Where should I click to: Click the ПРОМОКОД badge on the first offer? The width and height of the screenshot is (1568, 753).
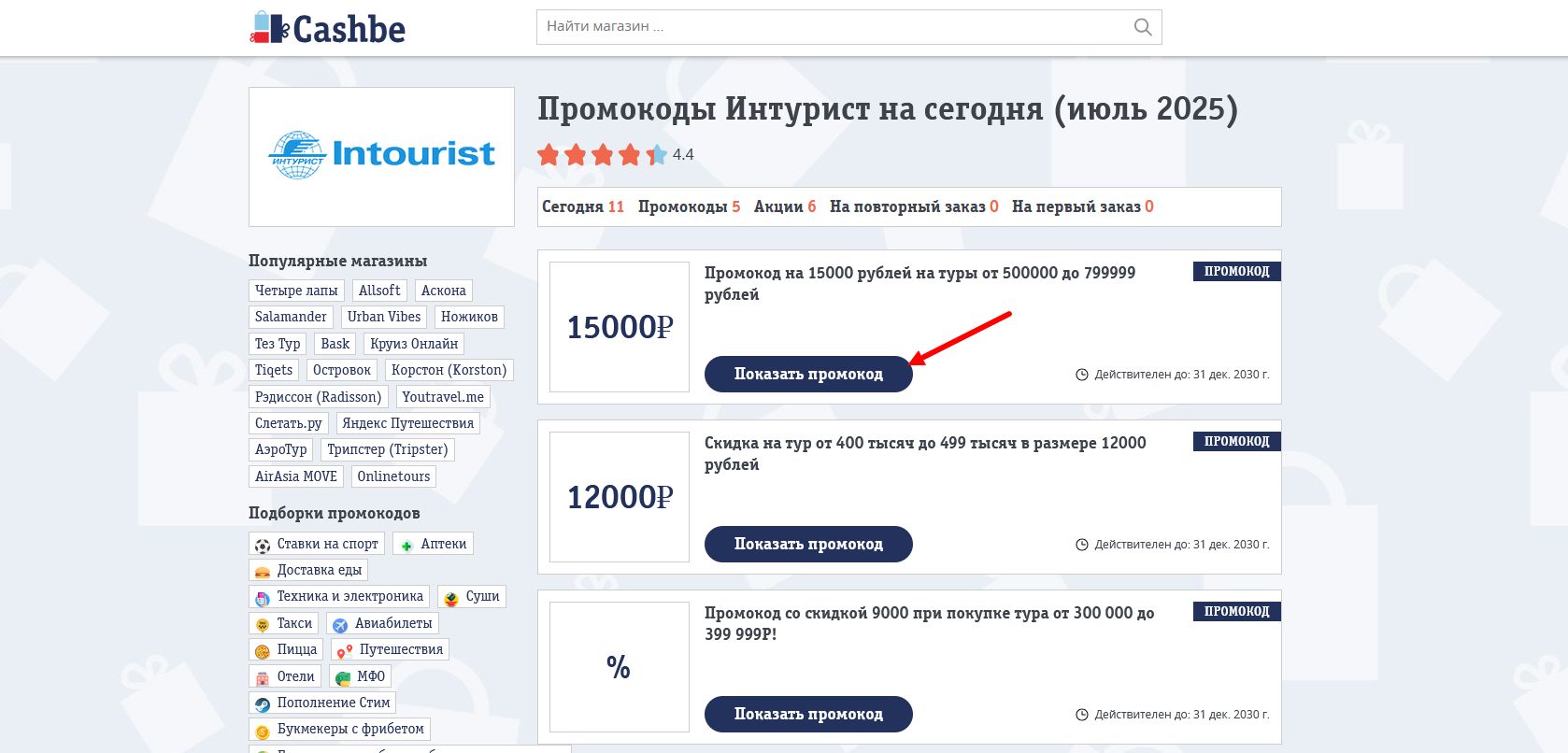click(x=1237, y=271)
